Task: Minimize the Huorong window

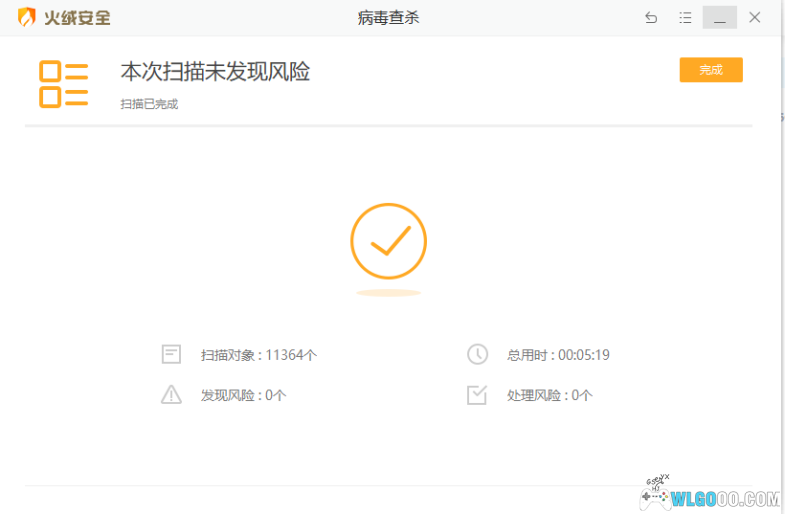Action: point(719,18)
